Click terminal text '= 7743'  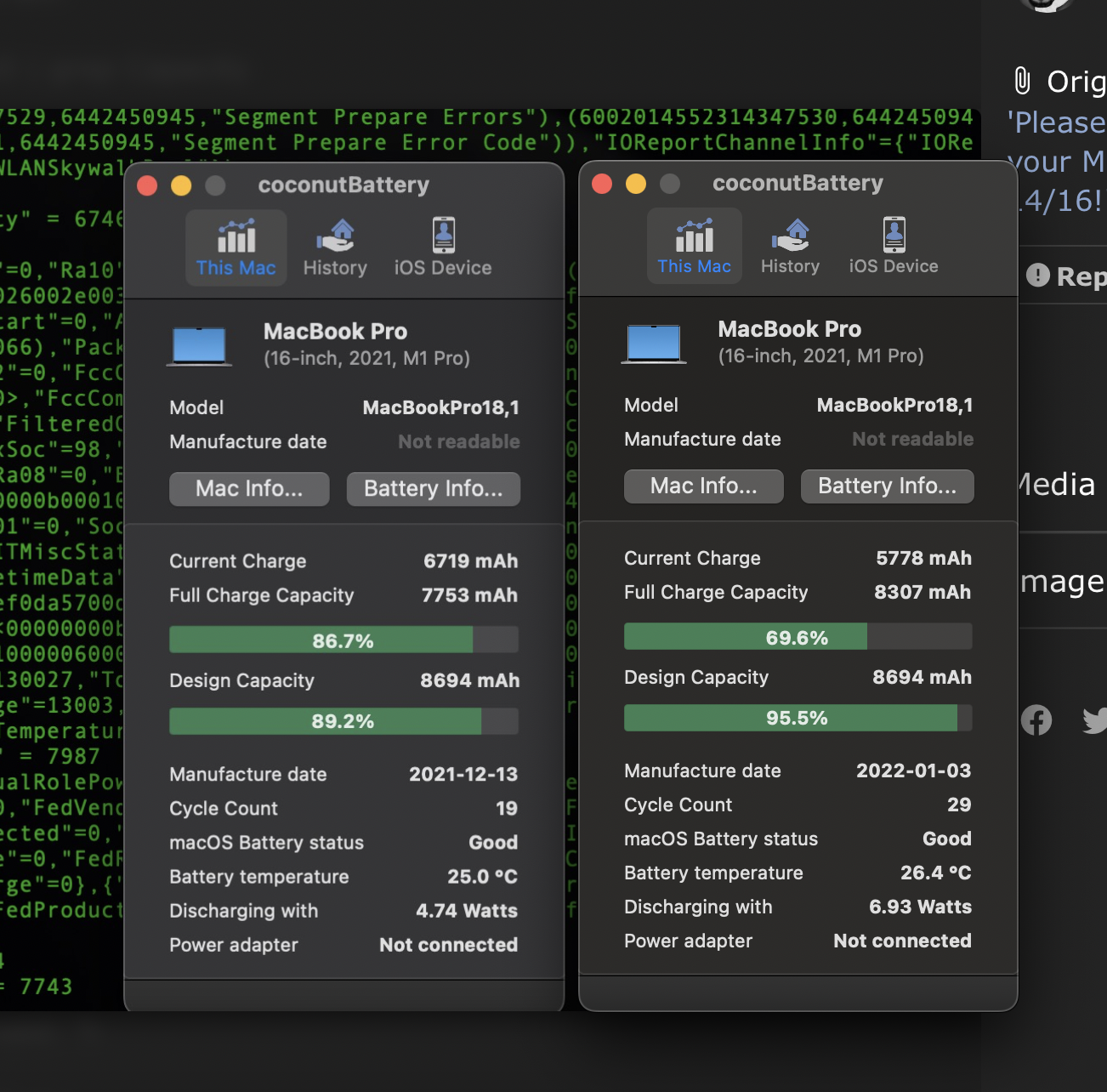(x=37, y=987)
